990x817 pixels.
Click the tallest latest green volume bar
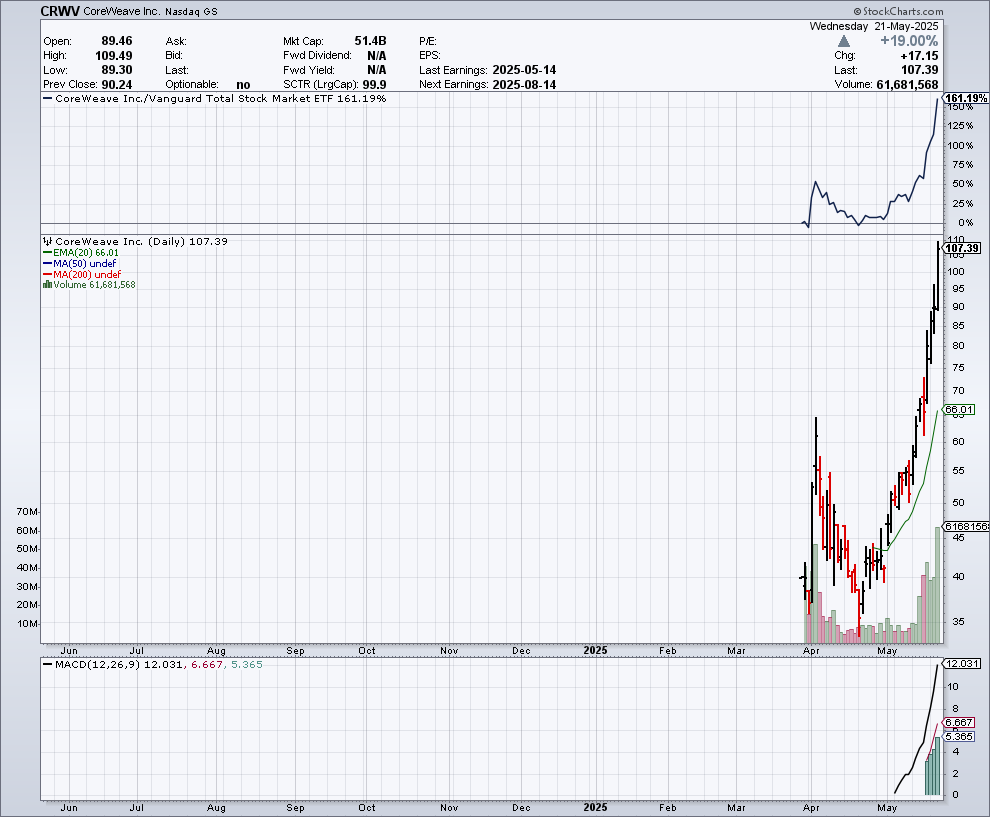[x=937, y=585]
